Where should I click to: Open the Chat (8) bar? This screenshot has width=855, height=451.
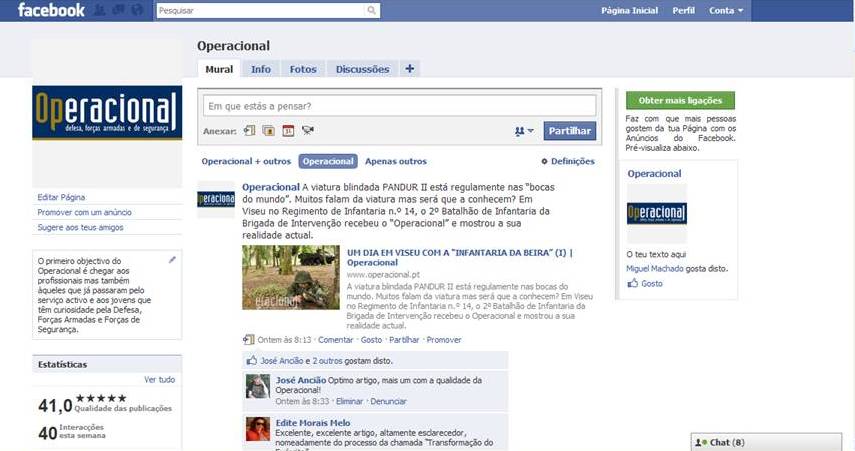point(766,442)
